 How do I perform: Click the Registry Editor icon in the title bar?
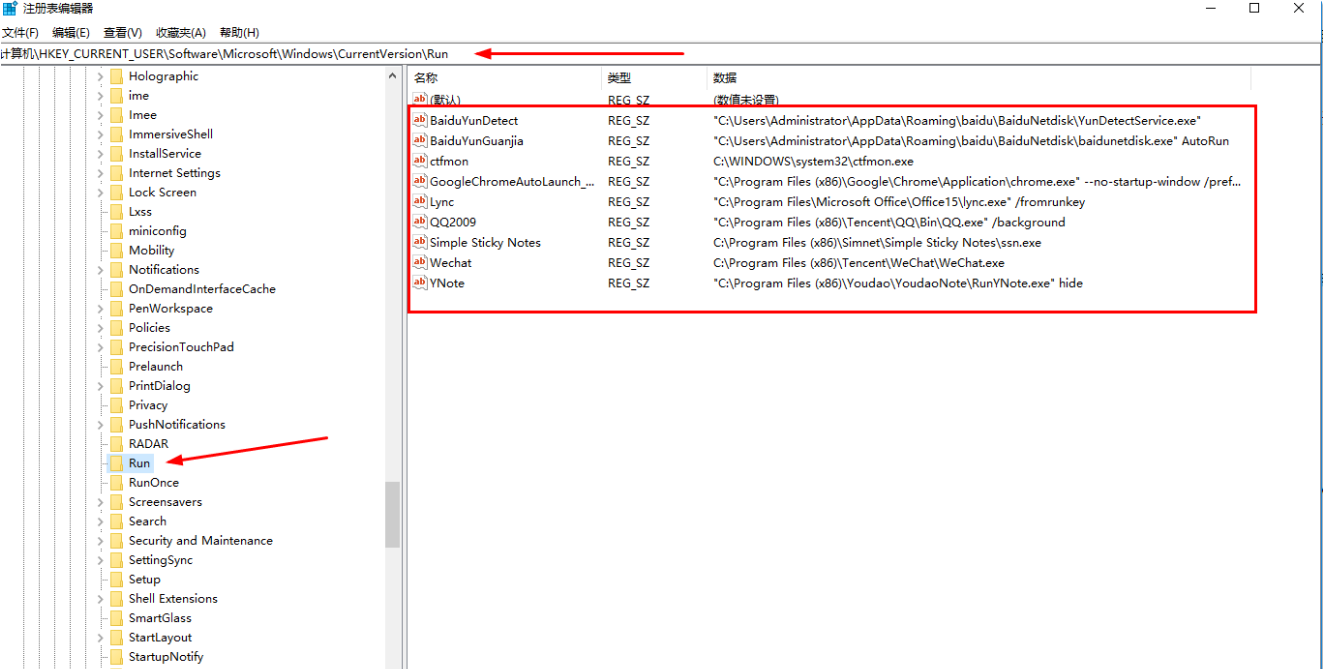pos(10,9)
